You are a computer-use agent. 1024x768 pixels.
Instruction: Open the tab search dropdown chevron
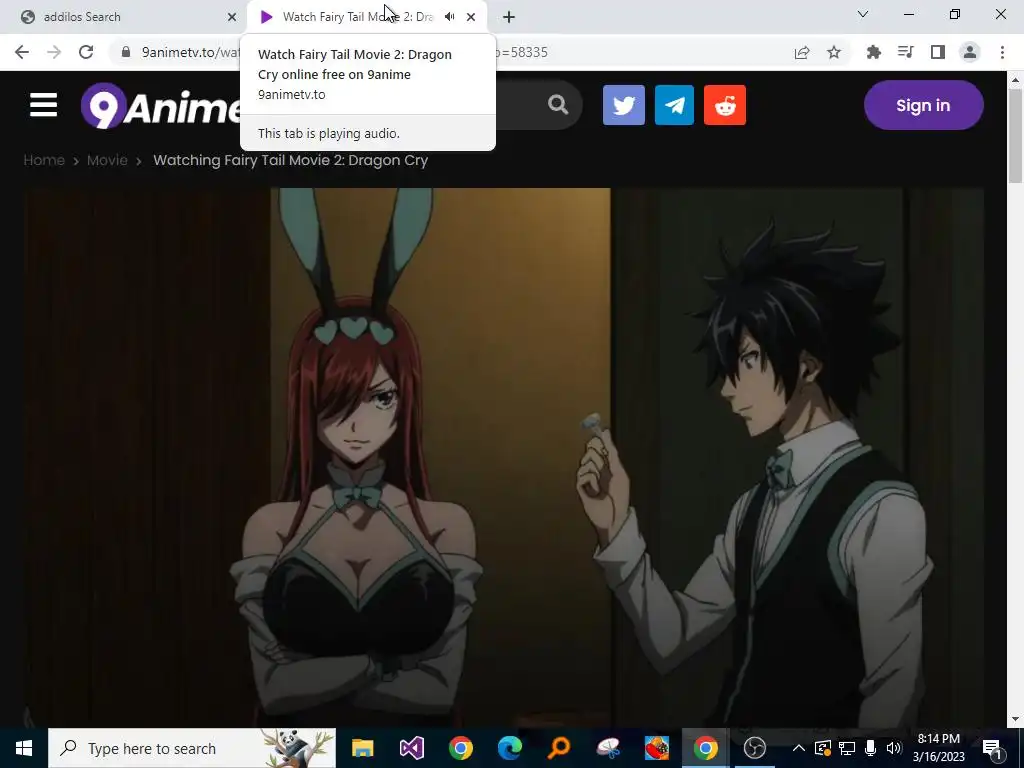[863, 14]
